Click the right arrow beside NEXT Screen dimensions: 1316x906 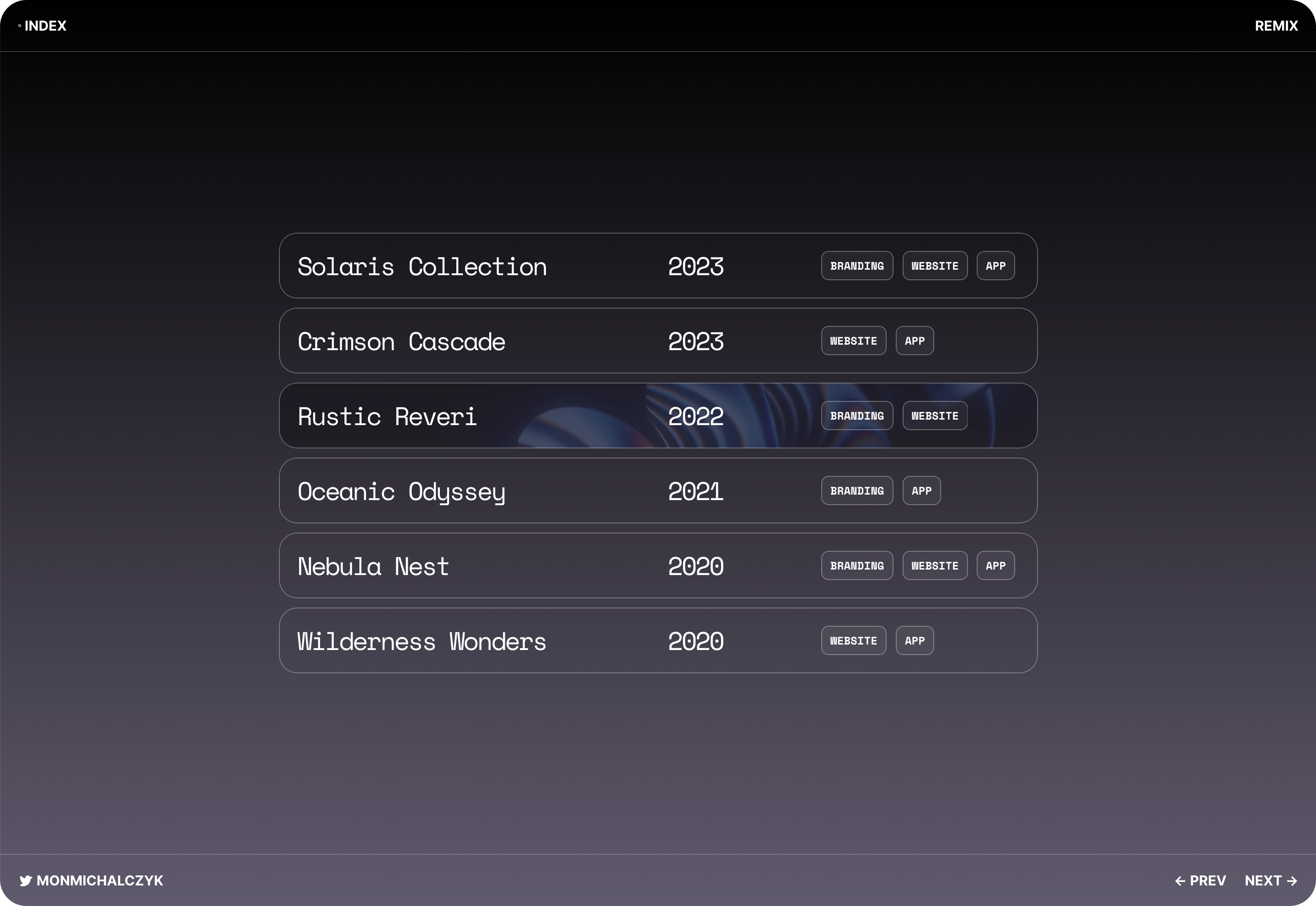pos(1292,881)
